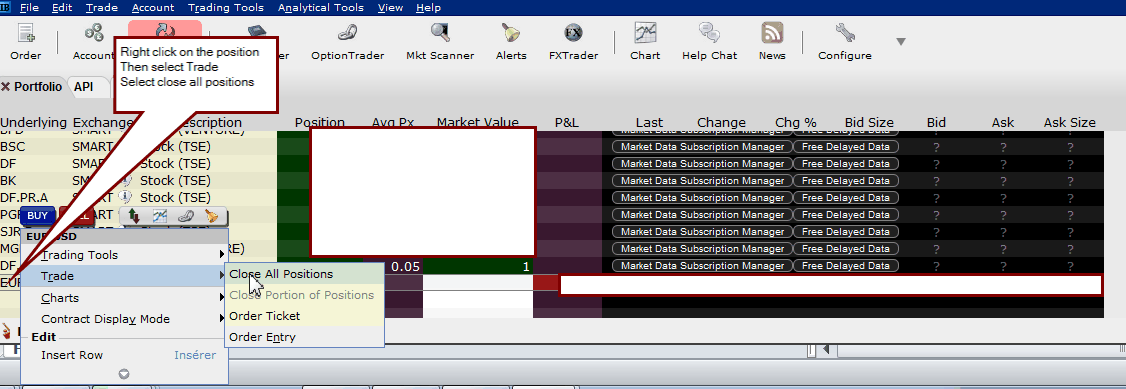This screenshot has width=1126, height=389.
Task: Click the option chain icon in quick toolbar
Action: pos(186,215)
